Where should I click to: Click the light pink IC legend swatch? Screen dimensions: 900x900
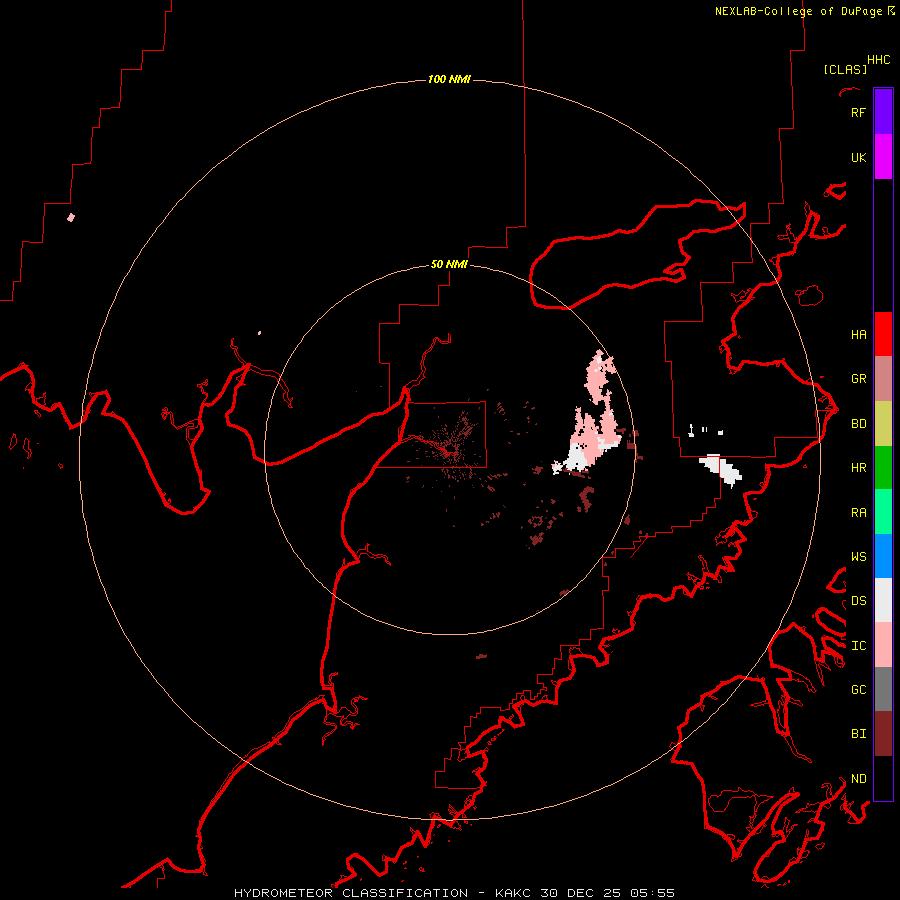[883, 645]
